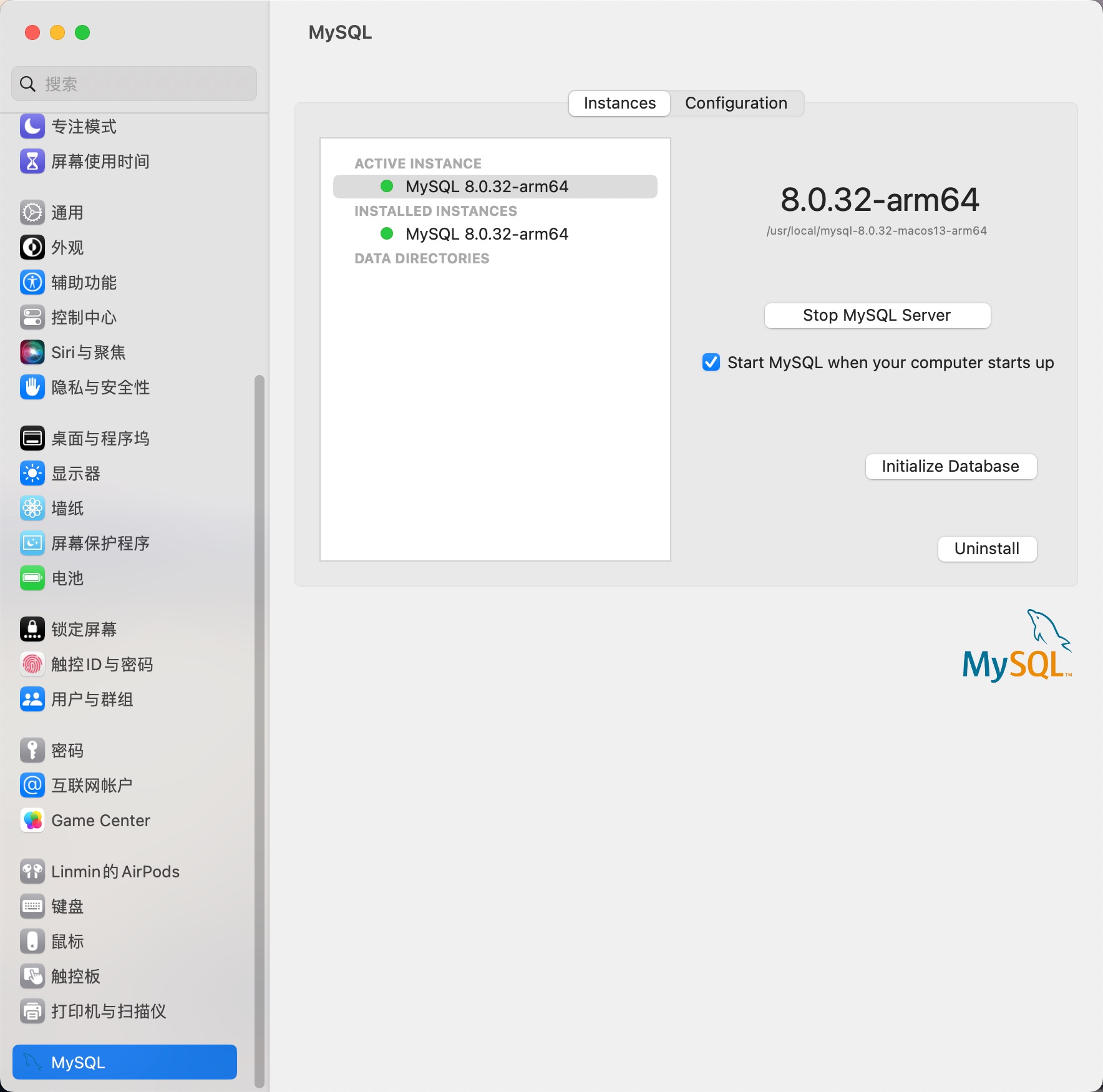The image size is (1103, 1092).
Task: Open the 触控ID与密码 fingerprint icon
Action: (x=32, y=665)
